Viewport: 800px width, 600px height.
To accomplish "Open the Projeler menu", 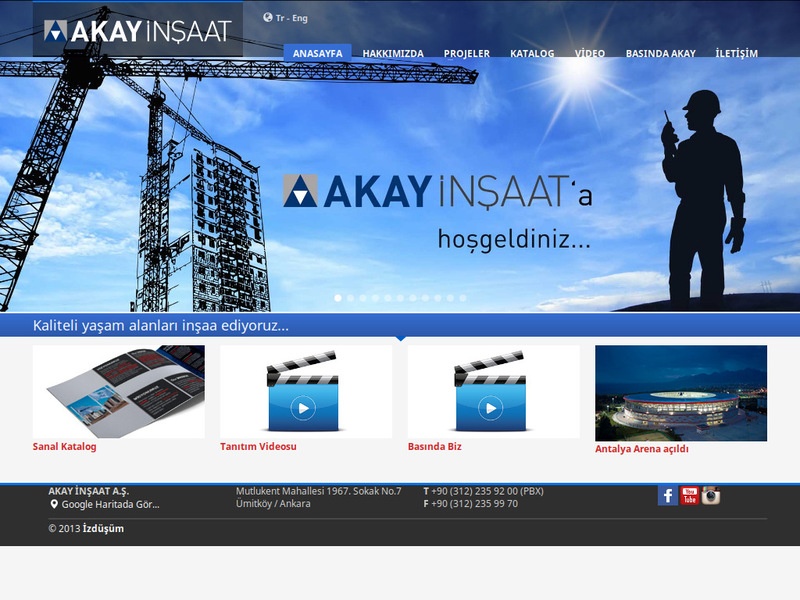I will pyautogui.click(x=466, y=53).
